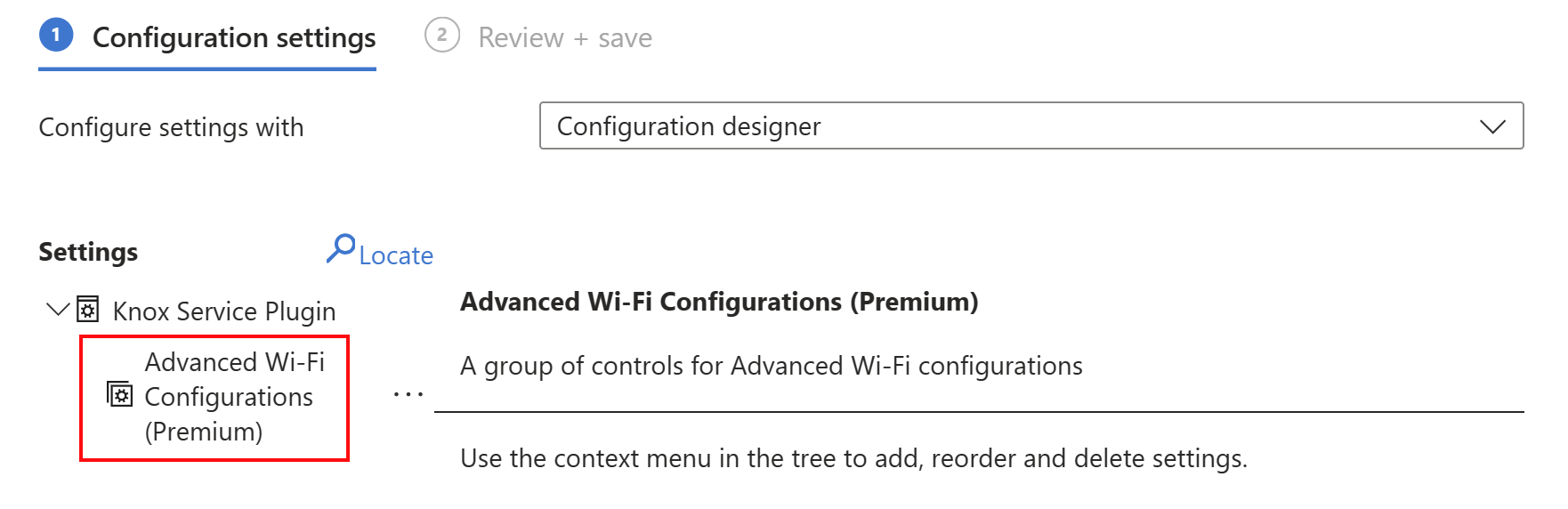Image resolution: width=1568 pixels, height=509 pixels.
Task: Click the step 2 circle badge
Action: tap(442, 36)
